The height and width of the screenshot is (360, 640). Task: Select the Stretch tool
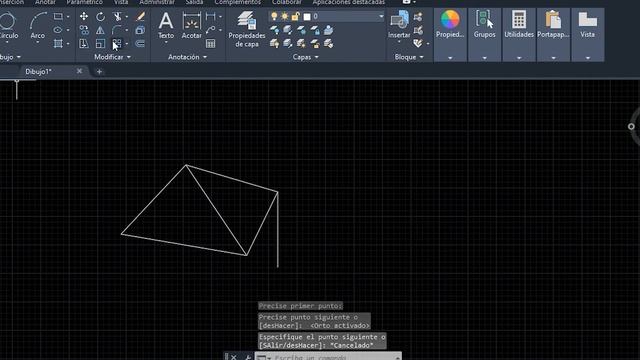coord(84,43)
